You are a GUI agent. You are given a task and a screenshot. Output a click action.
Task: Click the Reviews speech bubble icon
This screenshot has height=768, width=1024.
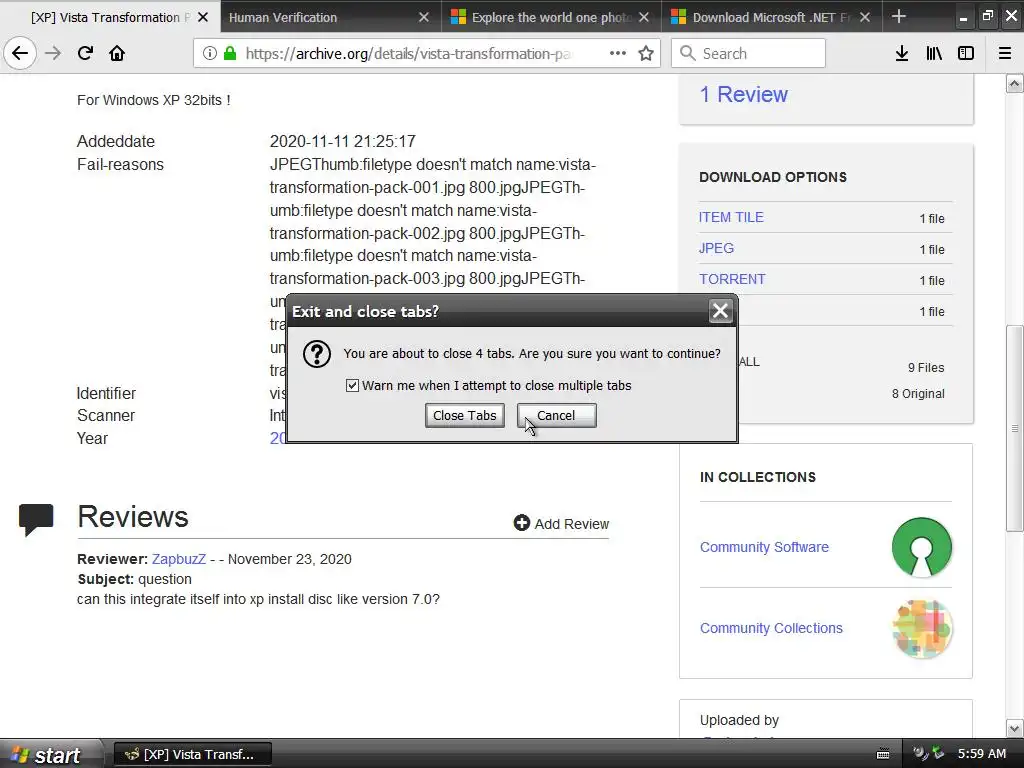click(36, 520)
